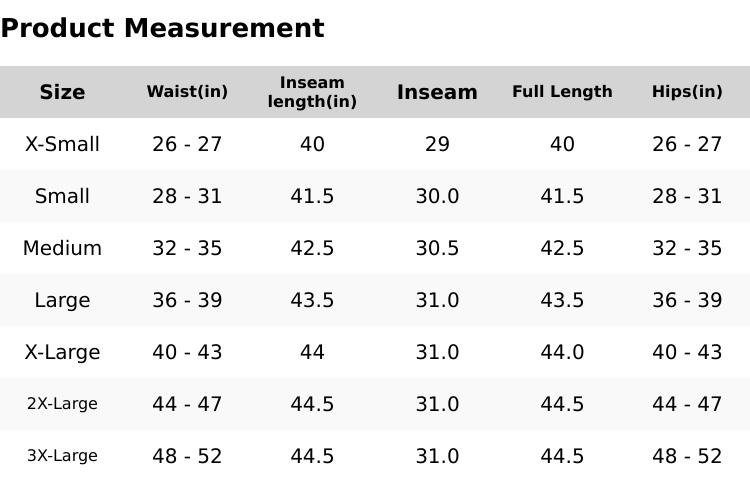Click the Waist(in) column header
The height and width of the screenshot is (482, 750).
187,92
